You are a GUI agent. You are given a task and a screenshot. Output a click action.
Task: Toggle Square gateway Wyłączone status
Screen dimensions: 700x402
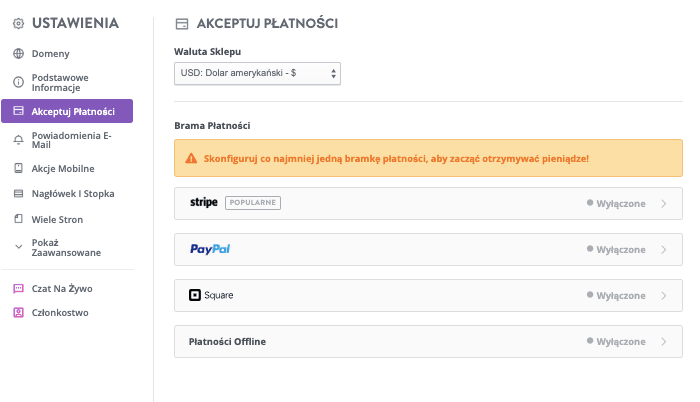click(616, 296)
